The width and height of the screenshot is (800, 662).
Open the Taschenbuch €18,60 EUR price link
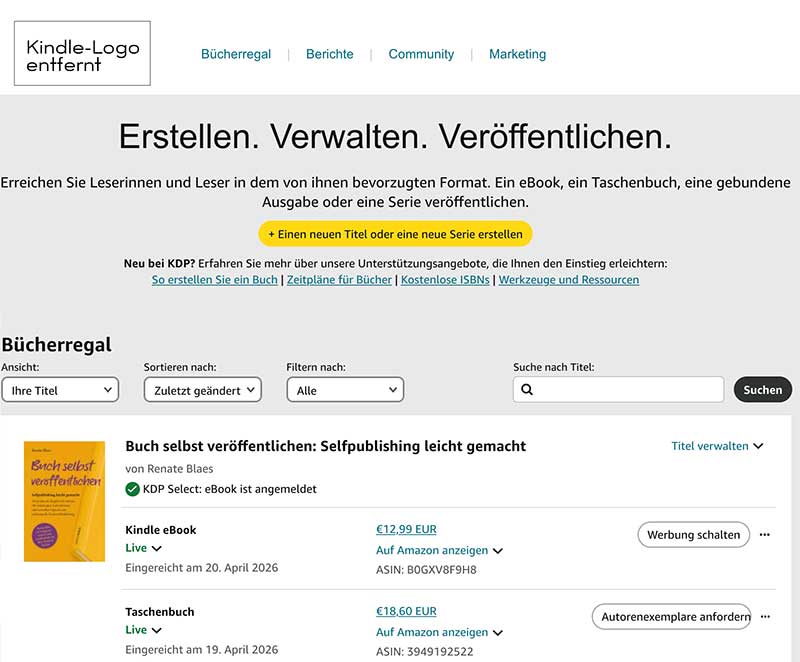click(x=406, y=611)
